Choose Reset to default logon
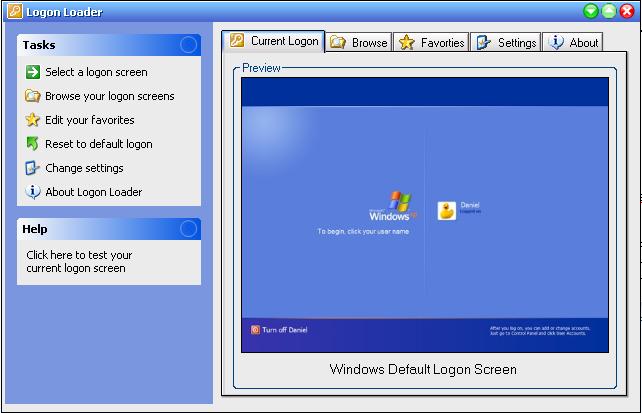Viewport: 642px width, 413px height. (99, 144)
